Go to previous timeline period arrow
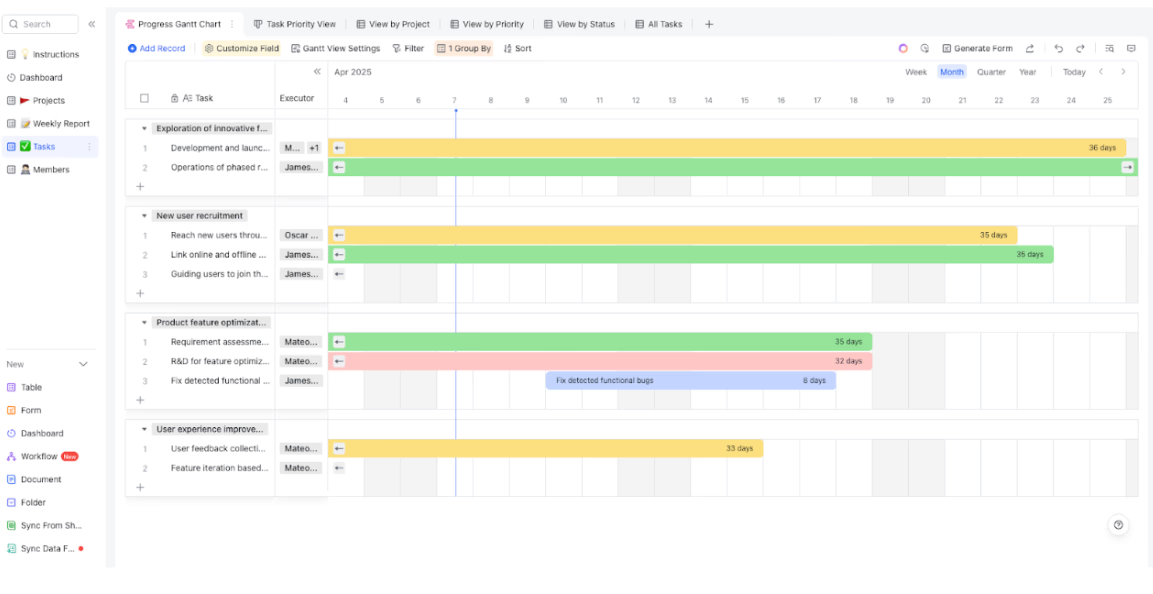 point(1101,72)
